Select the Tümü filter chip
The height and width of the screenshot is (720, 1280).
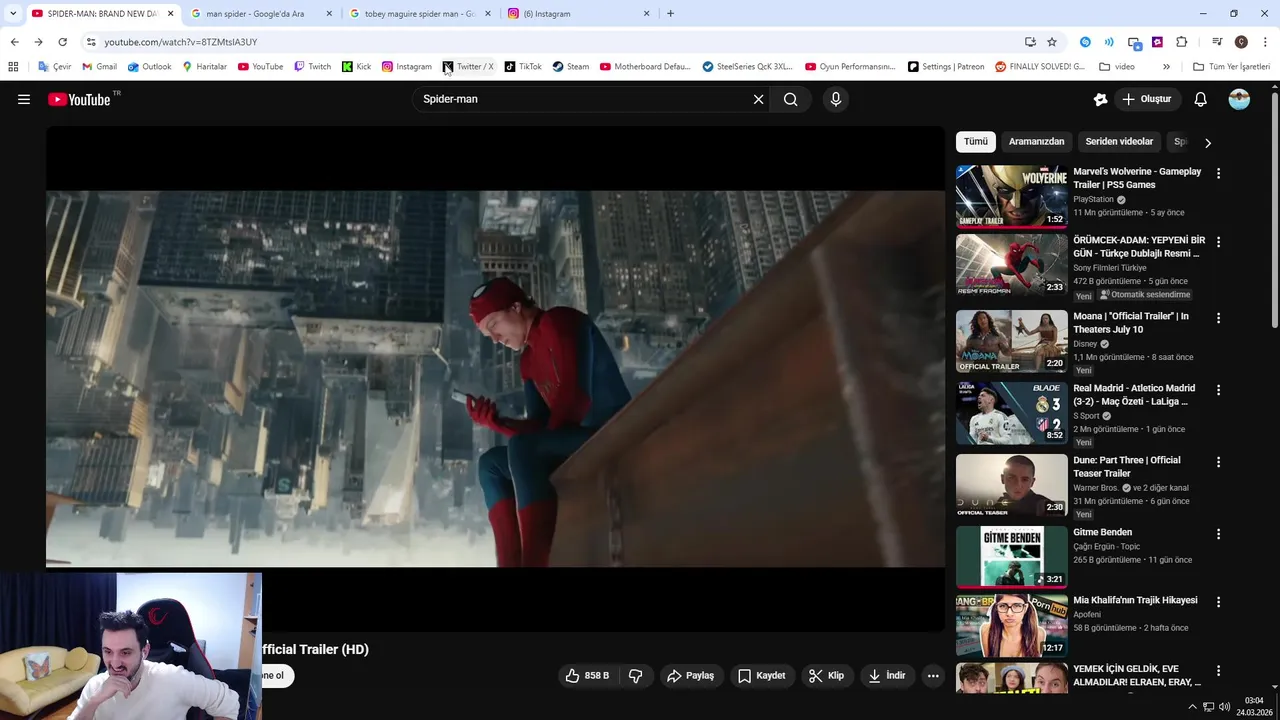(x=976, y=142)
